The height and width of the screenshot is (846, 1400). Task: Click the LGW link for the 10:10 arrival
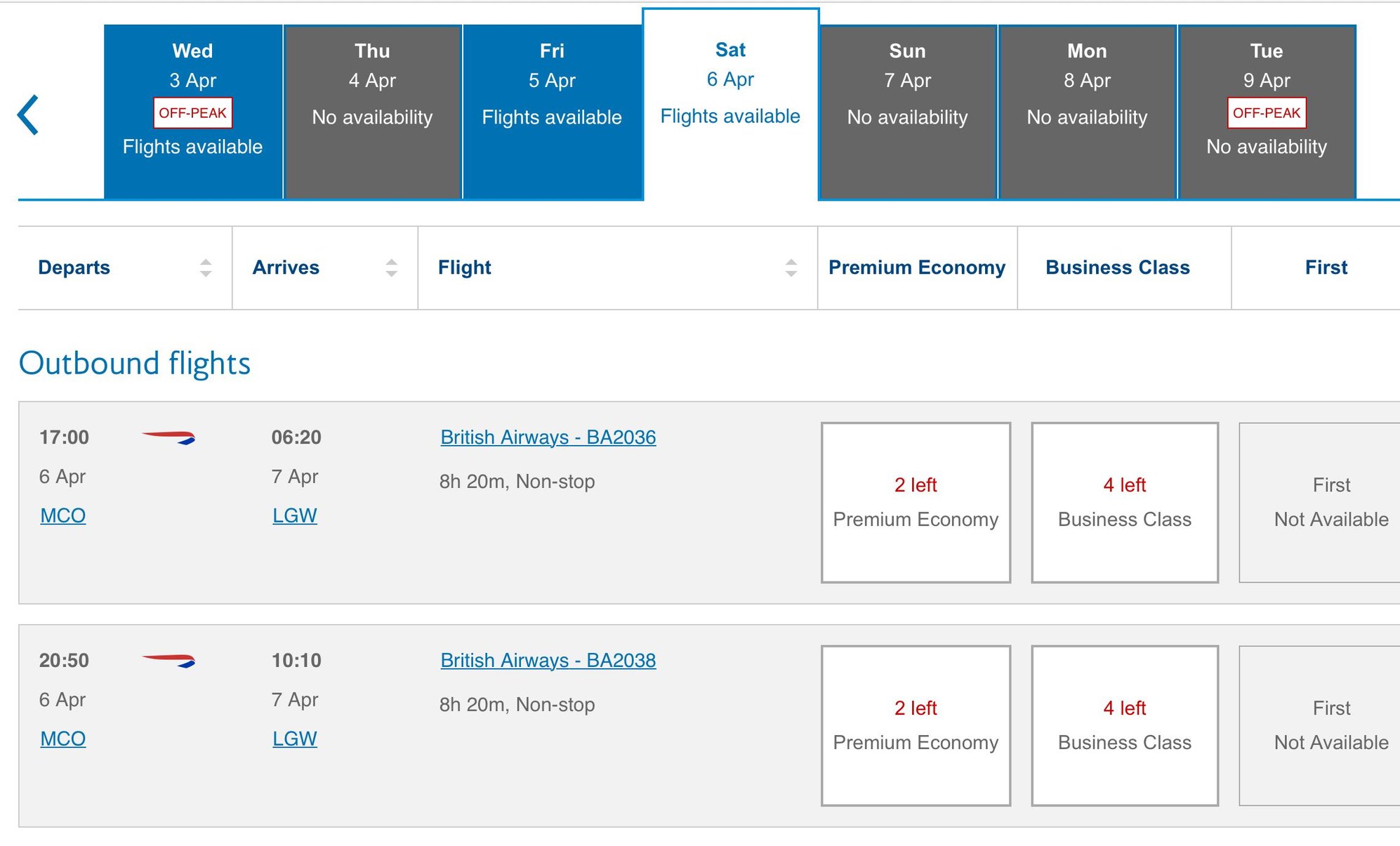pyautogui.click(x=295, y=739)
